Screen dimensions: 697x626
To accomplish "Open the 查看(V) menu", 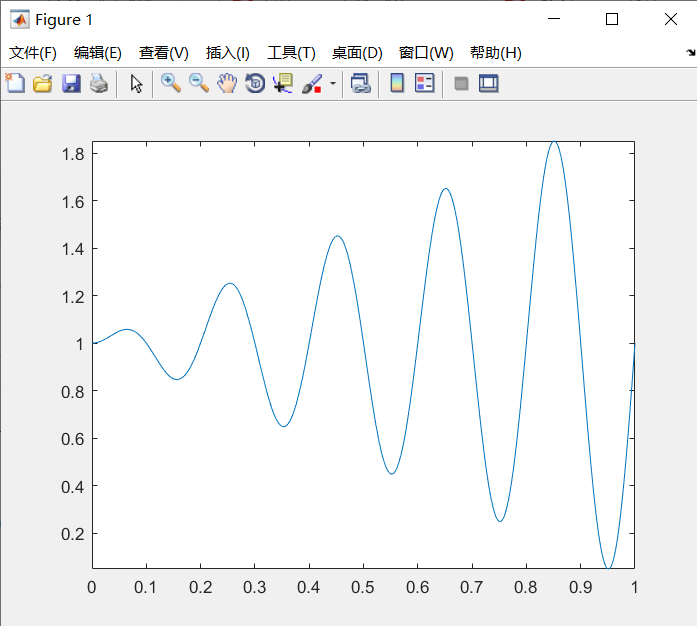I will tap(164, 53).
